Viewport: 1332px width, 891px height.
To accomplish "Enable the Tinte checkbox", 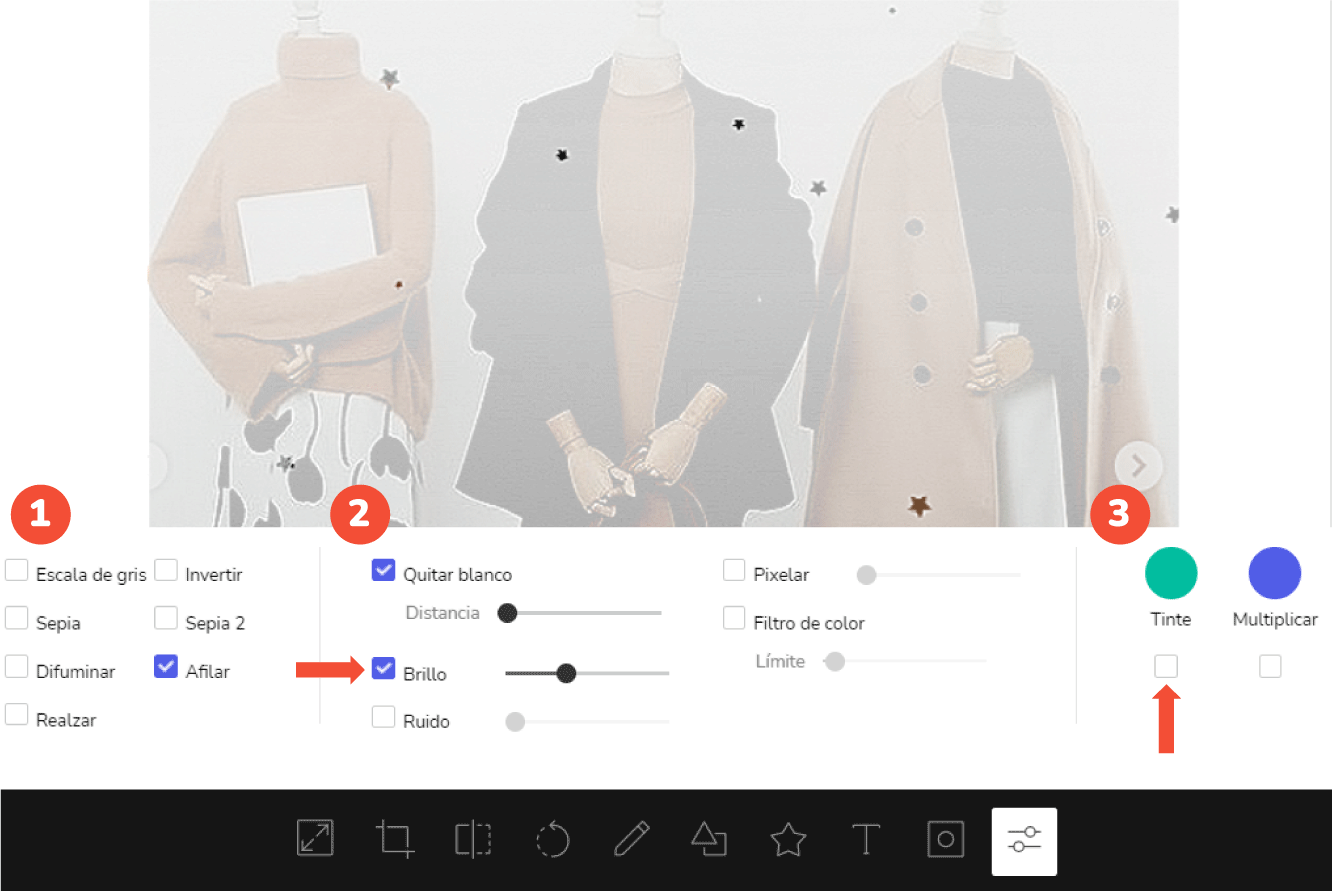I will [1166, 666].
